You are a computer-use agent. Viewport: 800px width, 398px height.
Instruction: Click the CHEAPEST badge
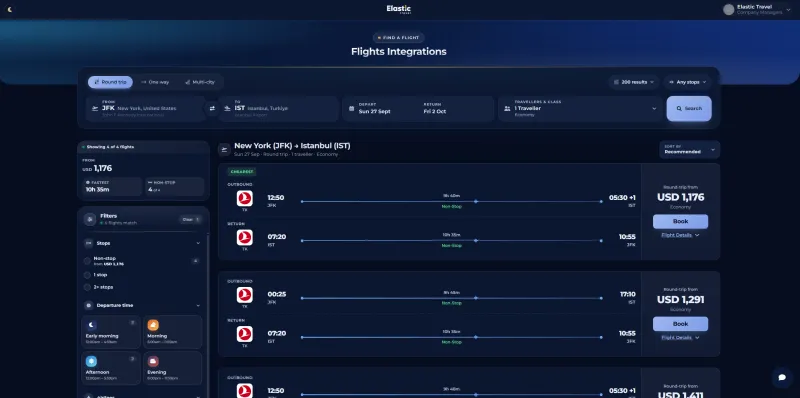click(242, 172)
